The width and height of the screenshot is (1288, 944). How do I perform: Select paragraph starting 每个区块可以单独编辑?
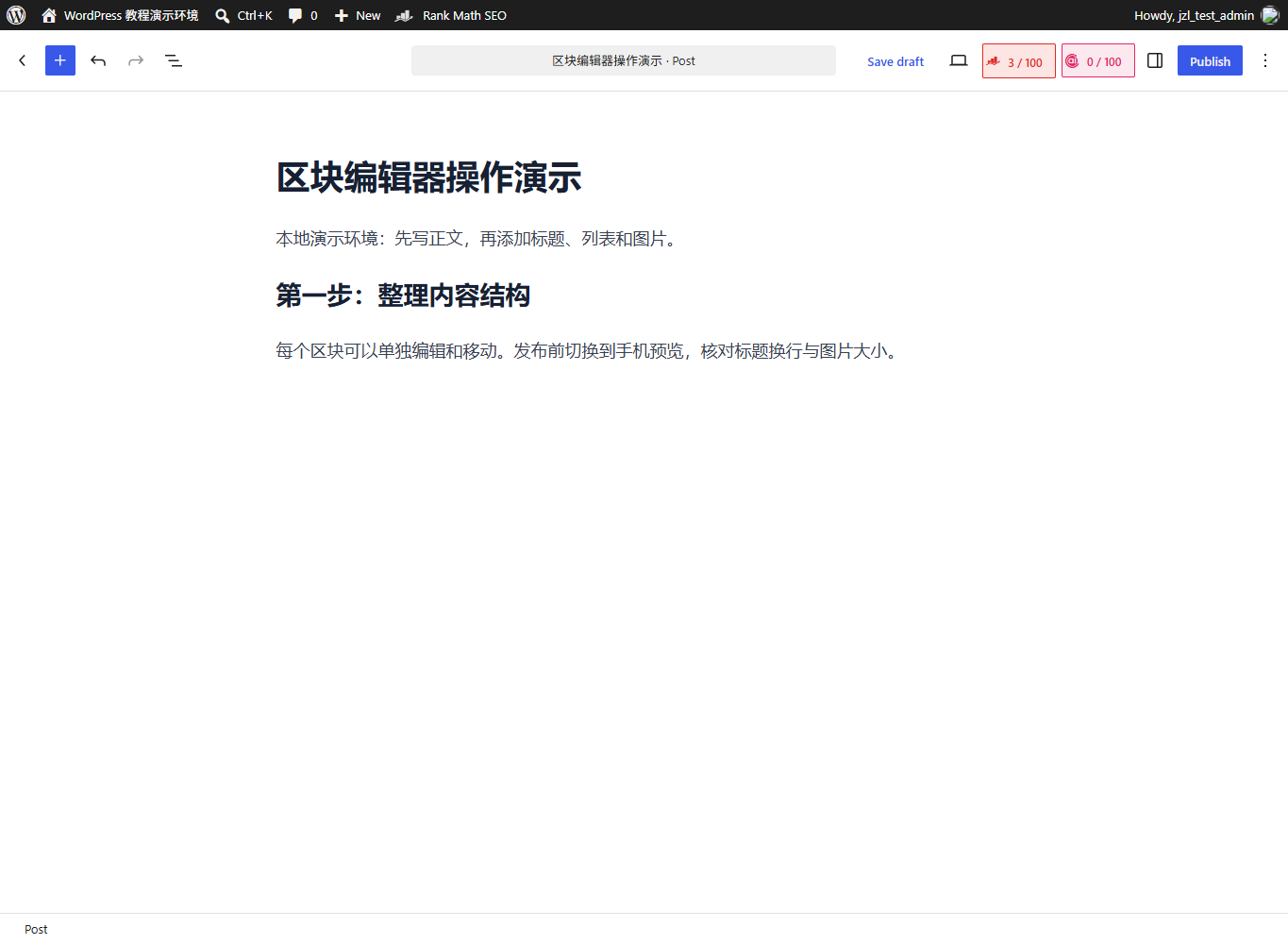589,351
